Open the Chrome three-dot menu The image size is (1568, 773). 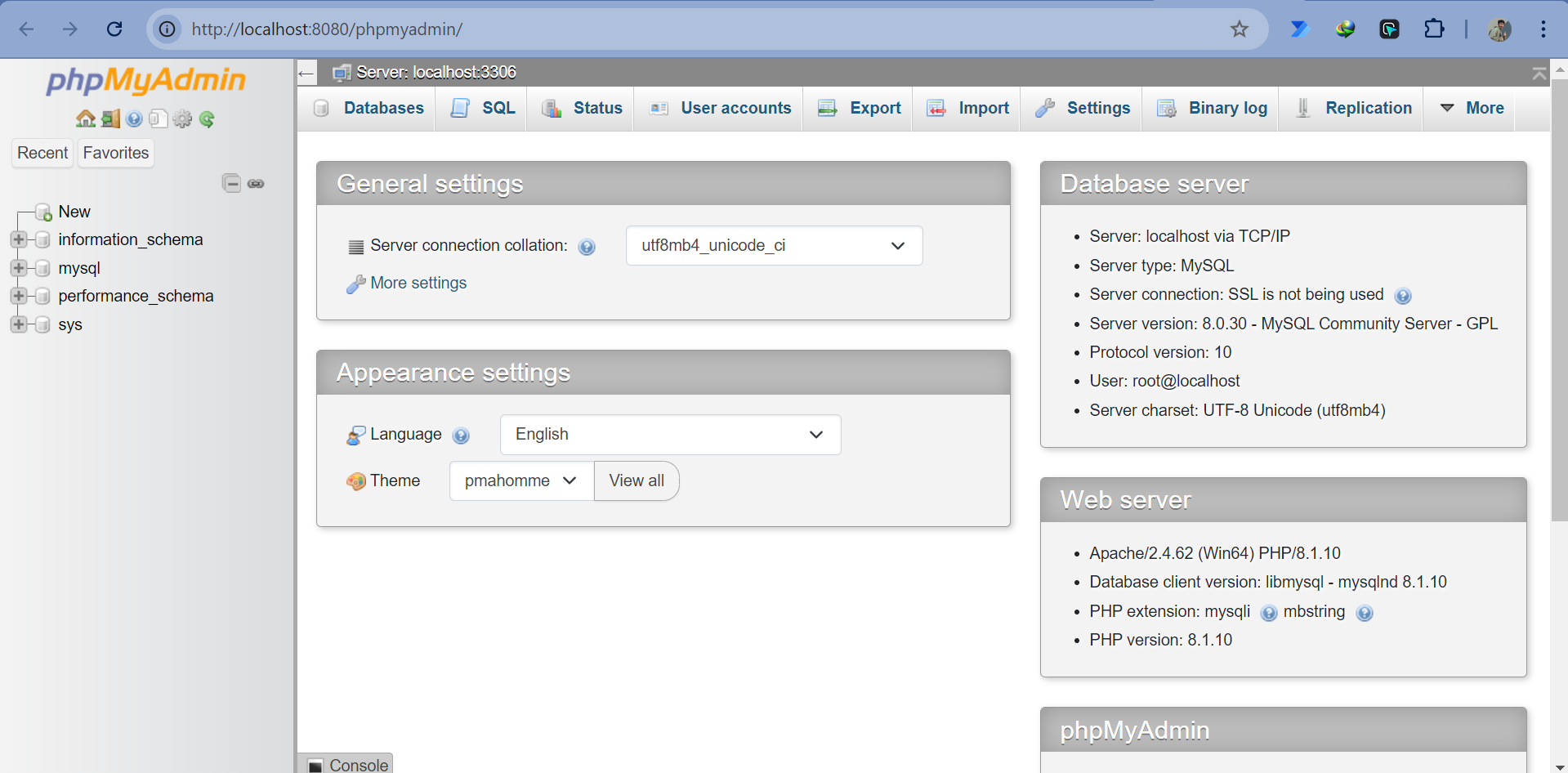coord(1543,29)
